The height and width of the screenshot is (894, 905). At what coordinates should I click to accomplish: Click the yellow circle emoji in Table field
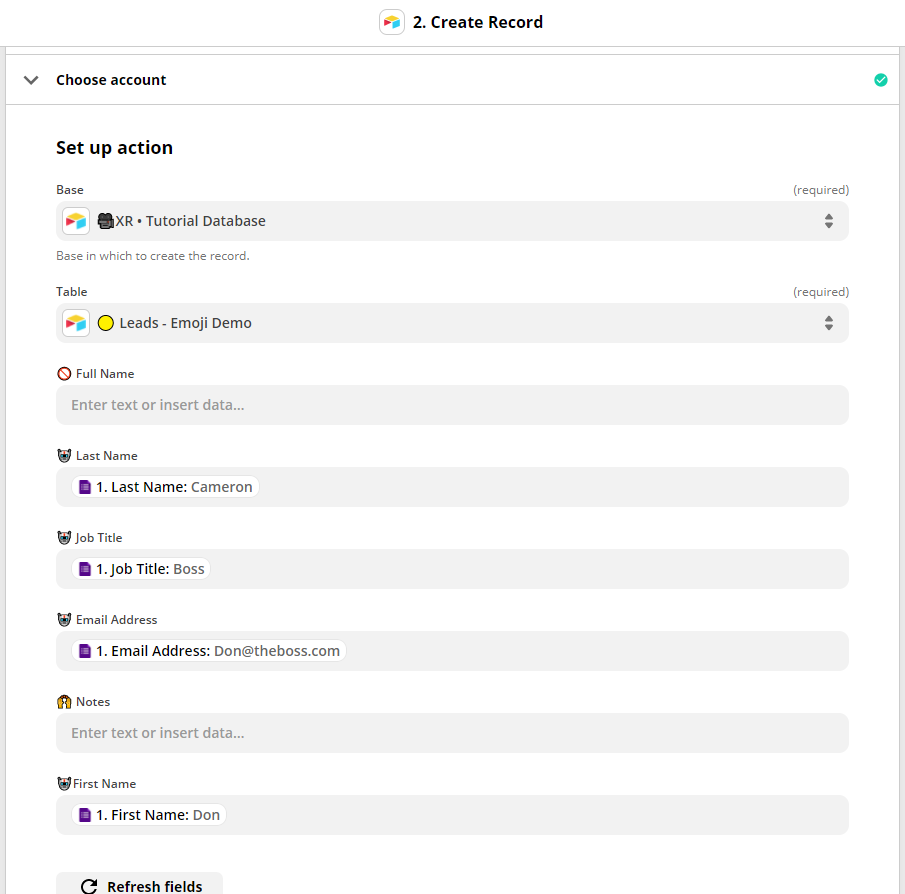(x=106, y=323)
